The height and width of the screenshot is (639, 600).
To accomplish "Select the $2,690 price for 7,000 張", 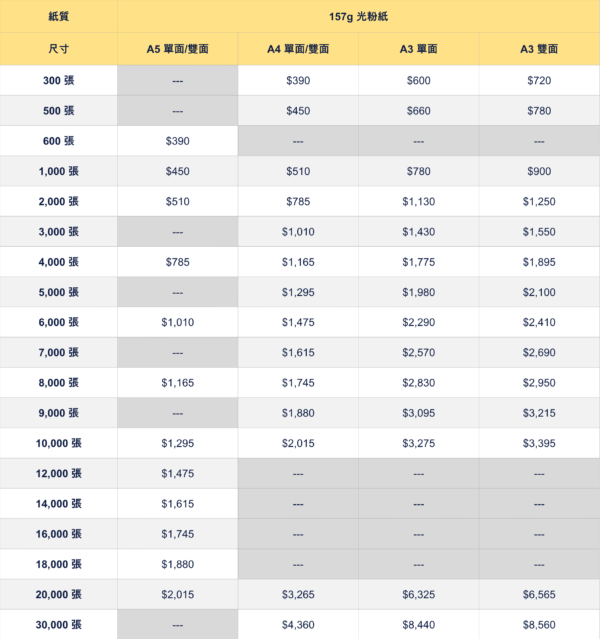I will click(539, 353).
